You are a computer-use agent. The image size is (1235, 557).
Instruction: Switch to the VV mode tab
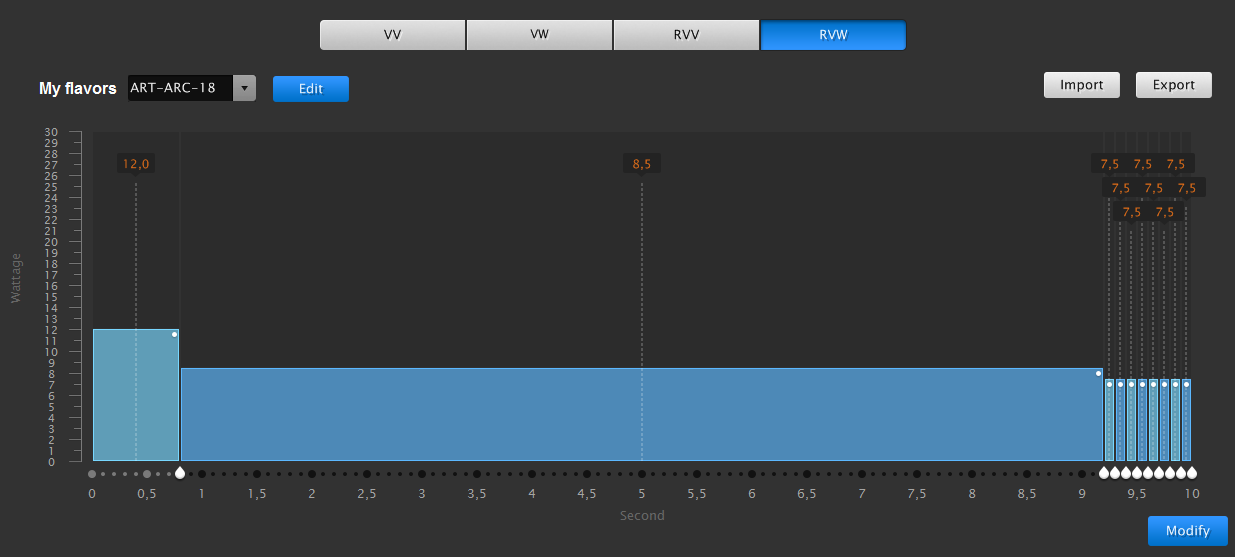392,34
